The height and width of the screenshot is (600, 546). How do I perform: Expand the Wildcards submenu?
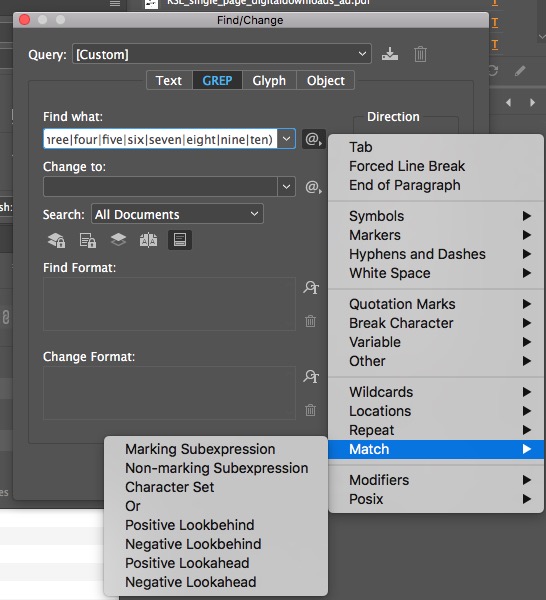pos(436,392)
